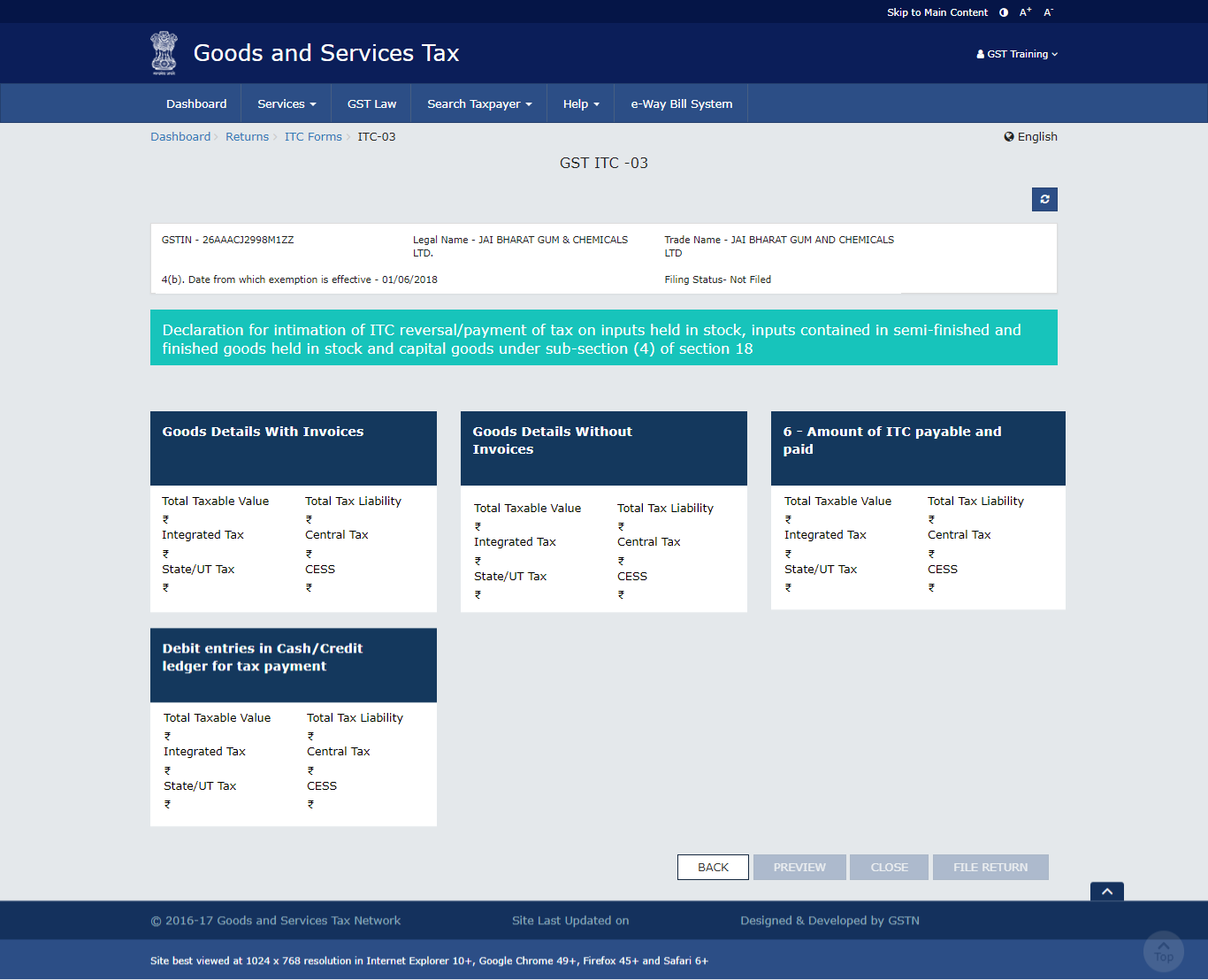This screenshot has width=1208, height=980.
Task: Click the refresh icon button
Action: tap(1044, 199)
